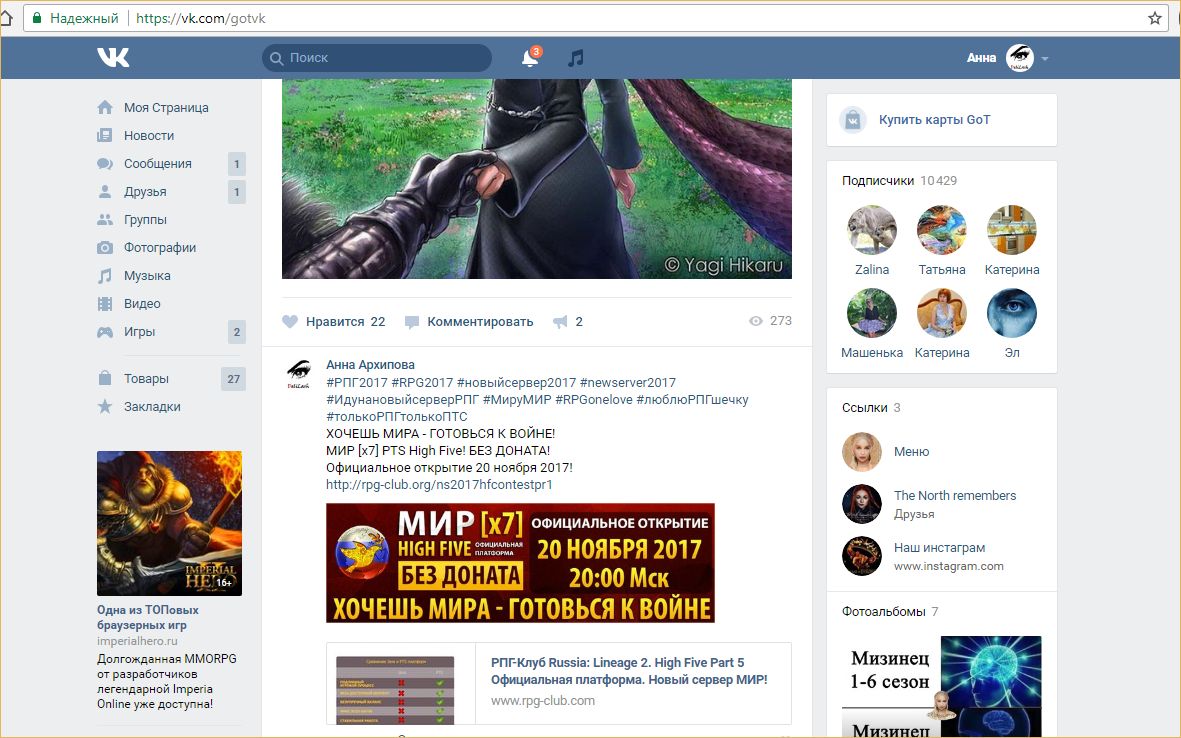1181x738 pixels.
Task: Open Imperial Hero ad image
Action: coord(169,523)
